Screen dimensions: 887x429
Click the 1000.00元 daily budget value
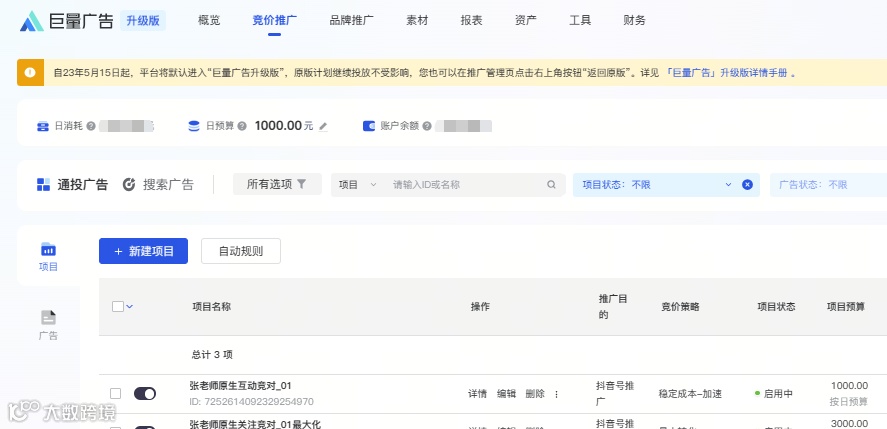(284, 126)
